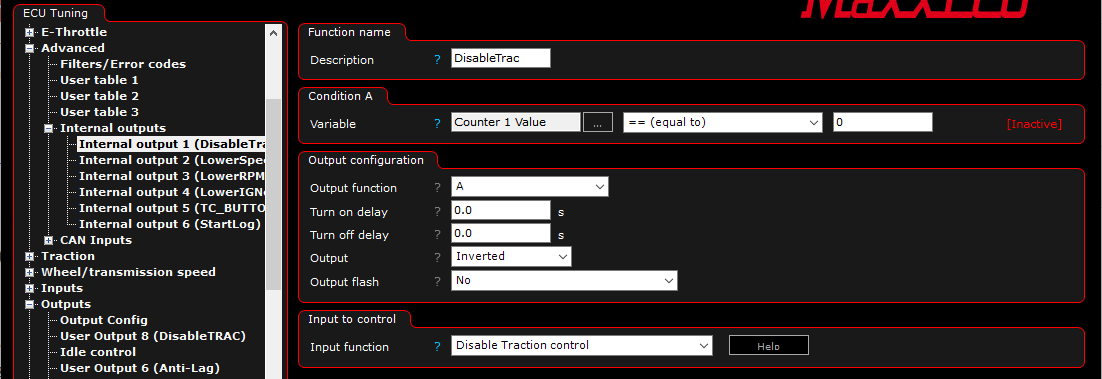
Task: Click Output flash help question mark
Action: click(437, 283)
